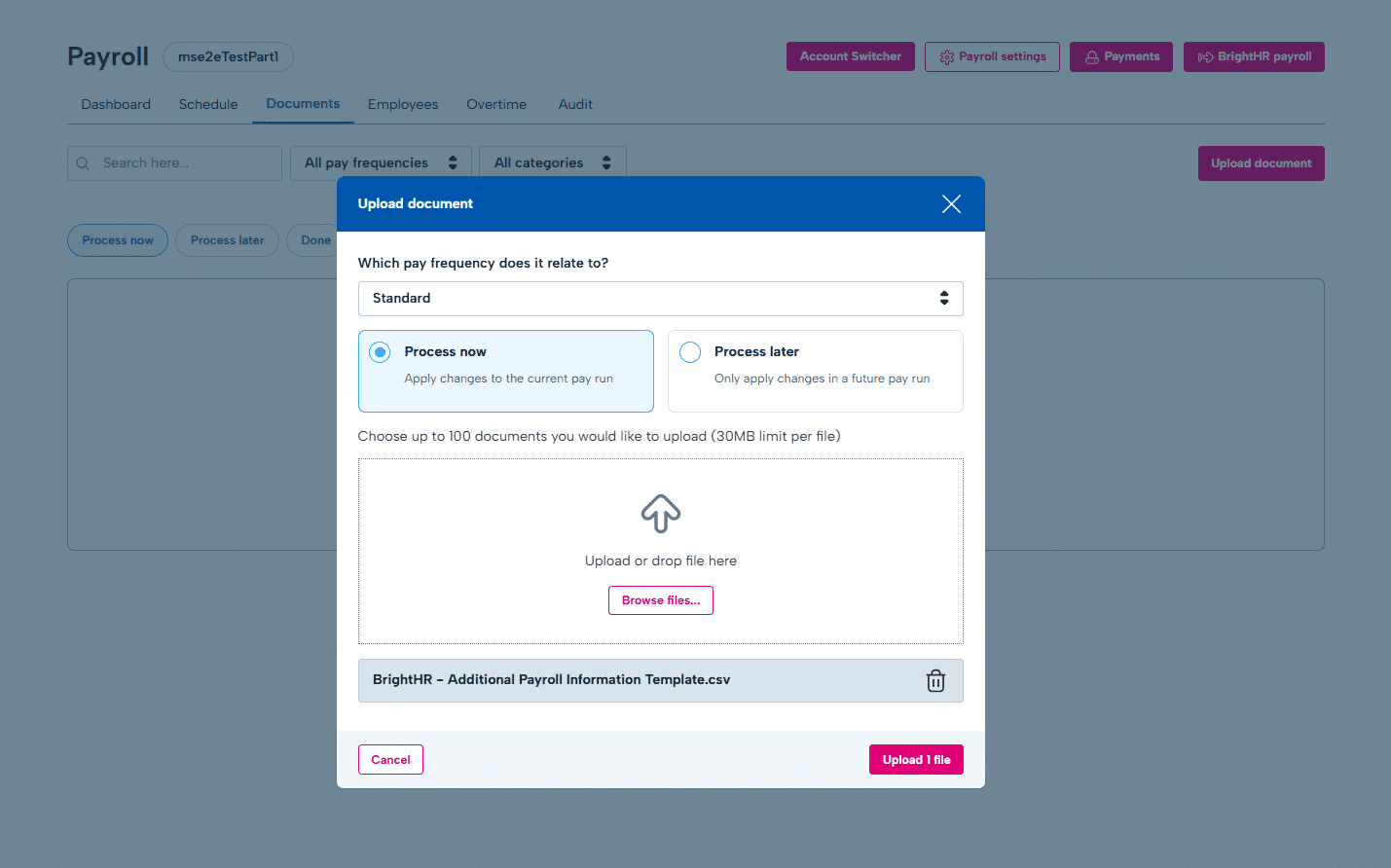The width and height of the screenshot is (1391, 868).
Task: Switch to the Dashboard tab
Action: click(116, 104)
